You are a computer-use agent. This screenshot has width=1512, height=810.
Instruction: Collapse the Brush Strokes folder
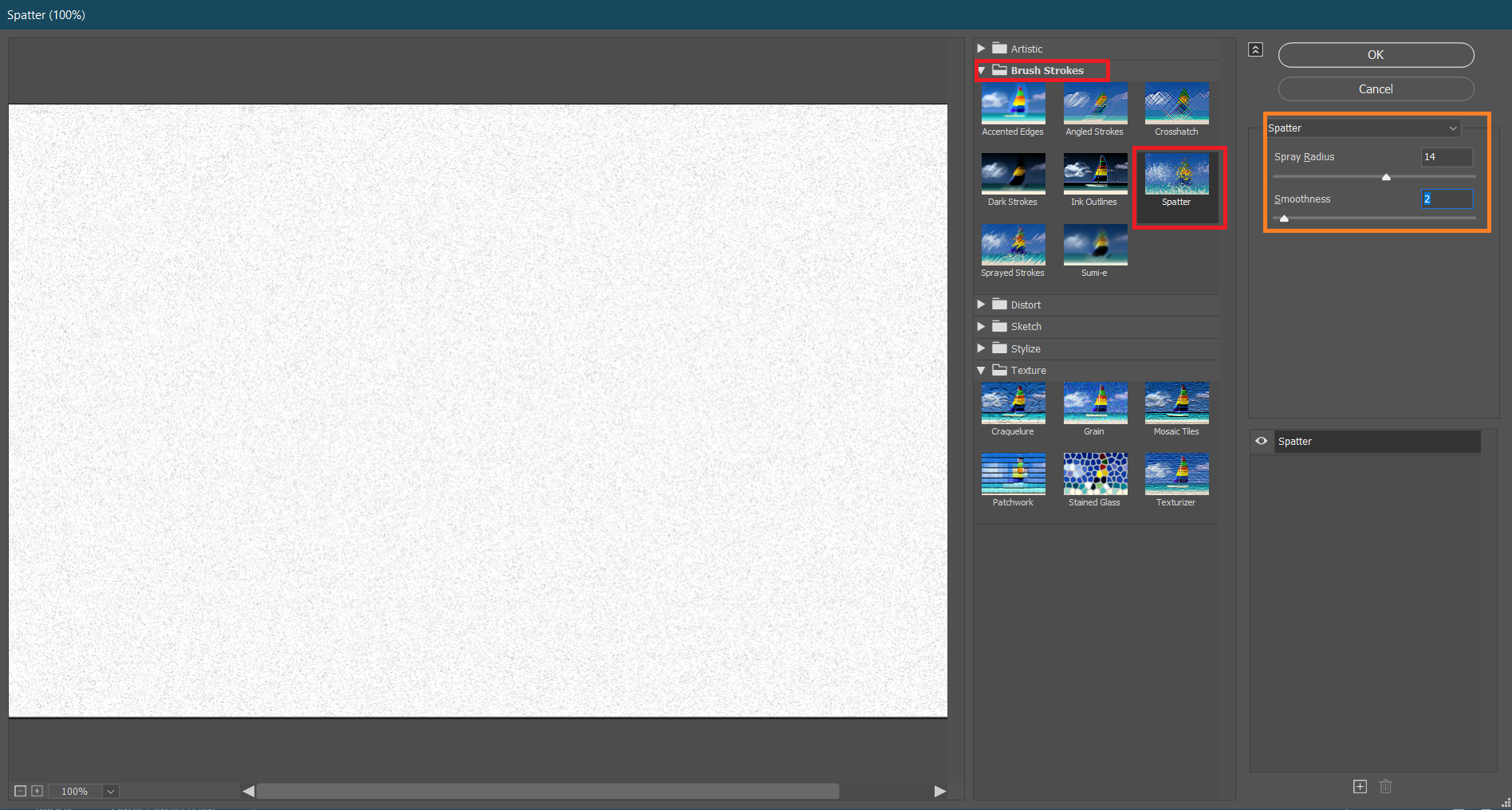[982, 71]
